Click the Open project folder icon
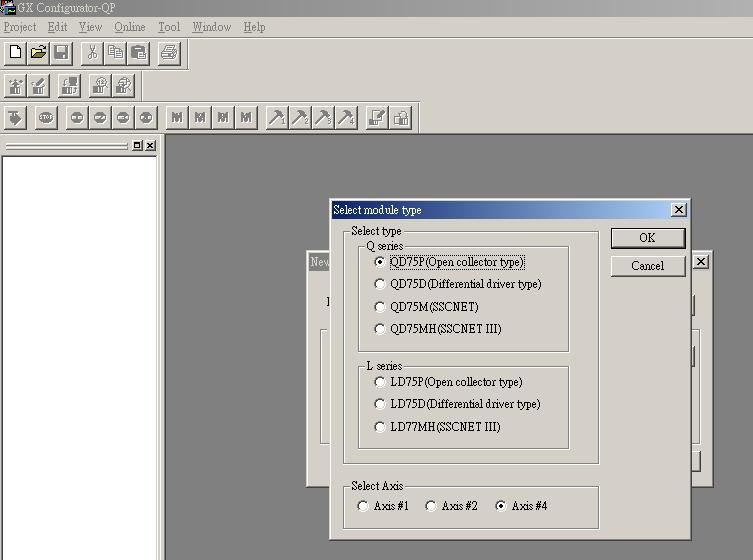753x560 pixels. coord(38,53)
